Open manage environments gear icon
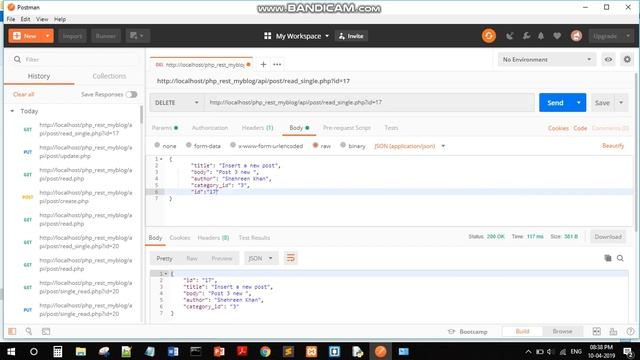The height and width of the screenshot is (360, 640). click(627, 60)
